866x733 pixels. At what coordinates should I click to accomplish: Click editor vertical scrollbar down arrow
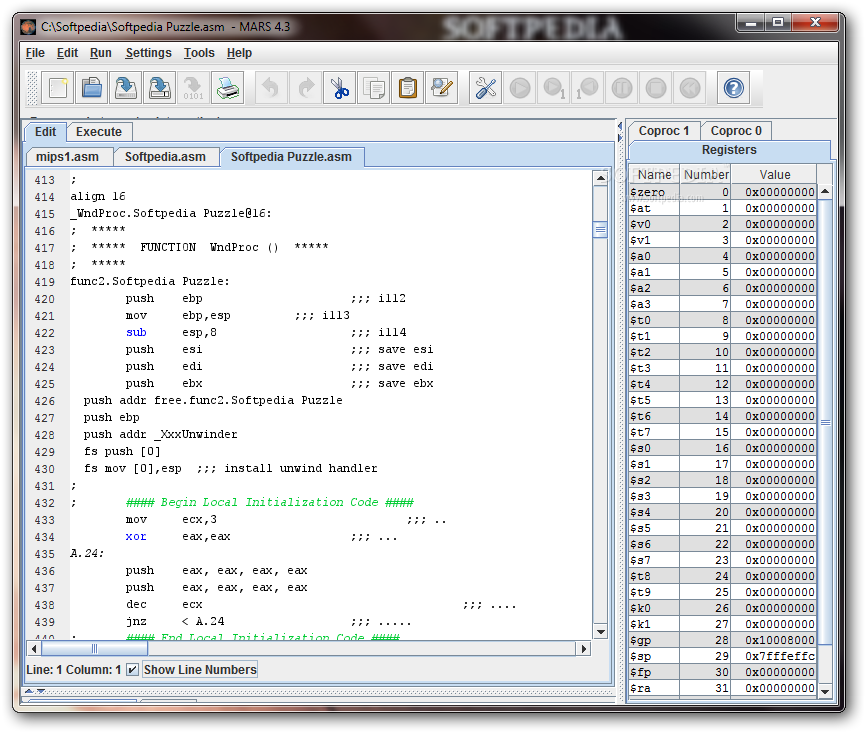[x=600, y=632]
